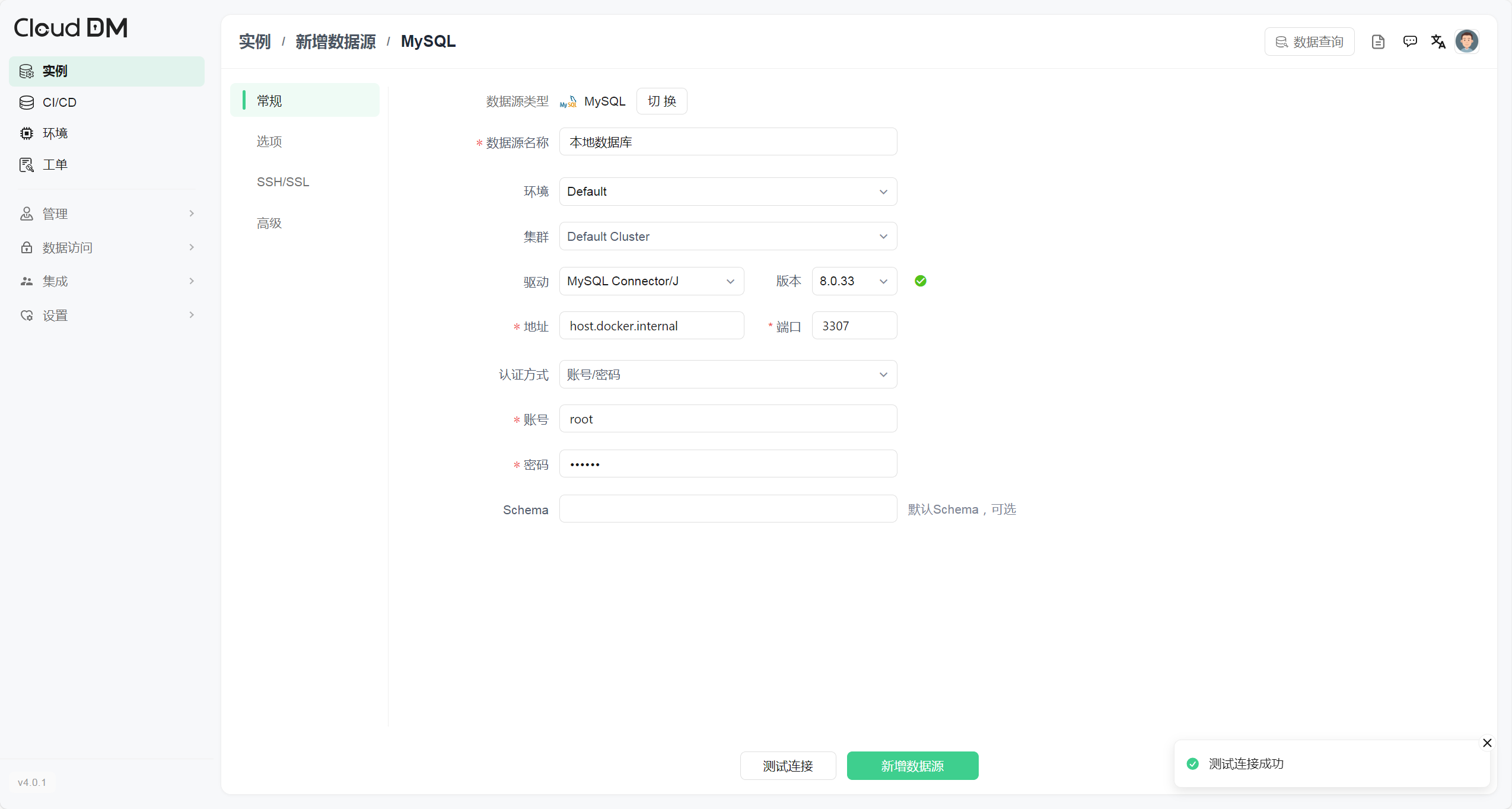The image size is (1512, 809).
Task: Select the 常规 tab
Action: click(x=305, y=101)
